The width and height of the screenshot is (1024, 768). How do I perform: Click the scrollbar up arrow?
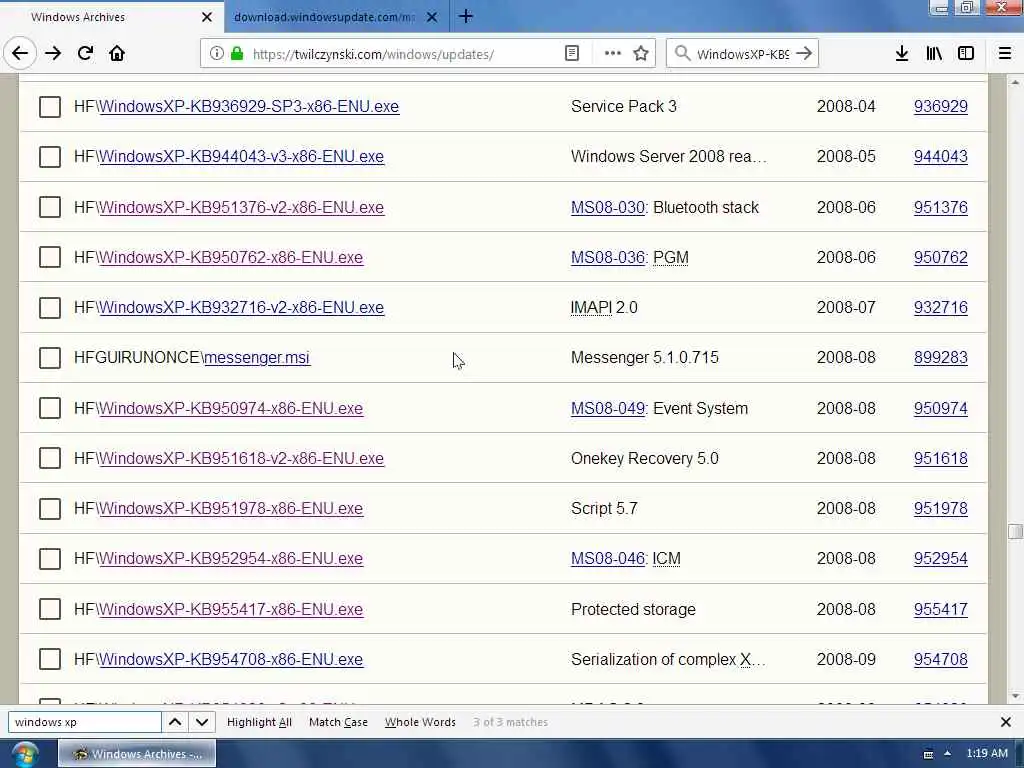click(x=1015, y=82)
